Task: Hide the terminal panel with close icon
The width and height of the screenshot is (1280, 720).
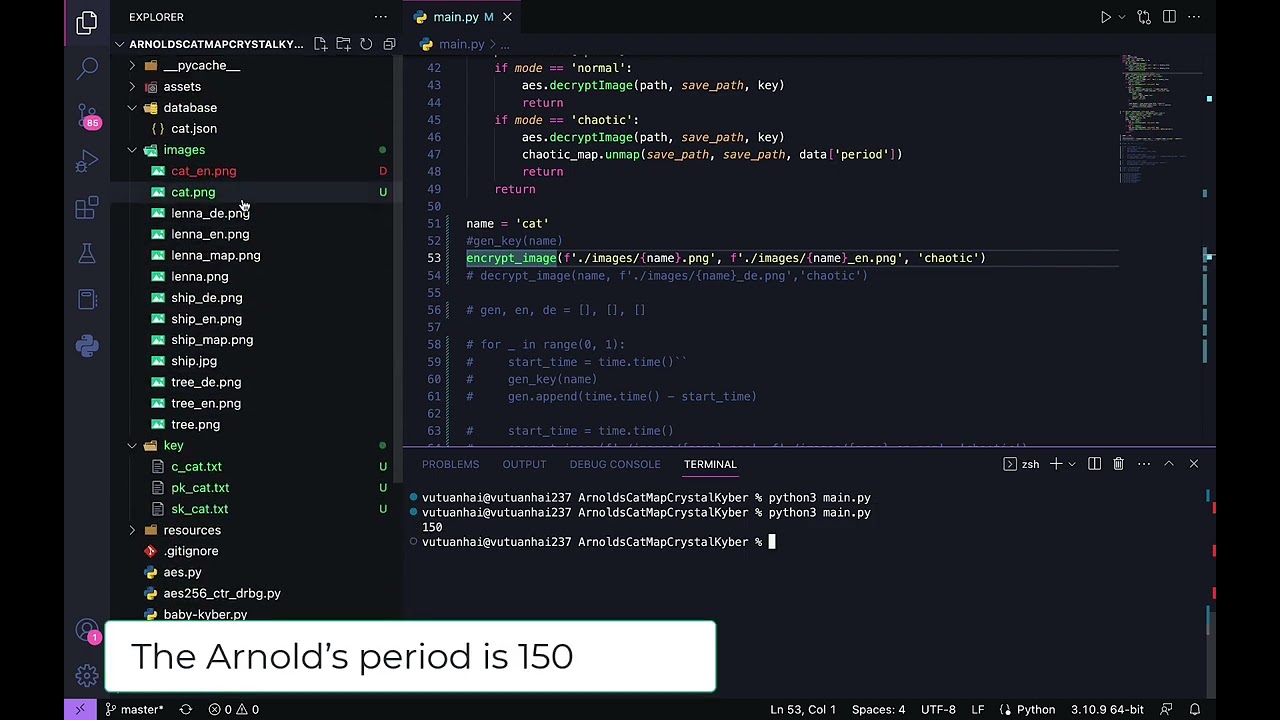Action: [x=1193, y=464]
